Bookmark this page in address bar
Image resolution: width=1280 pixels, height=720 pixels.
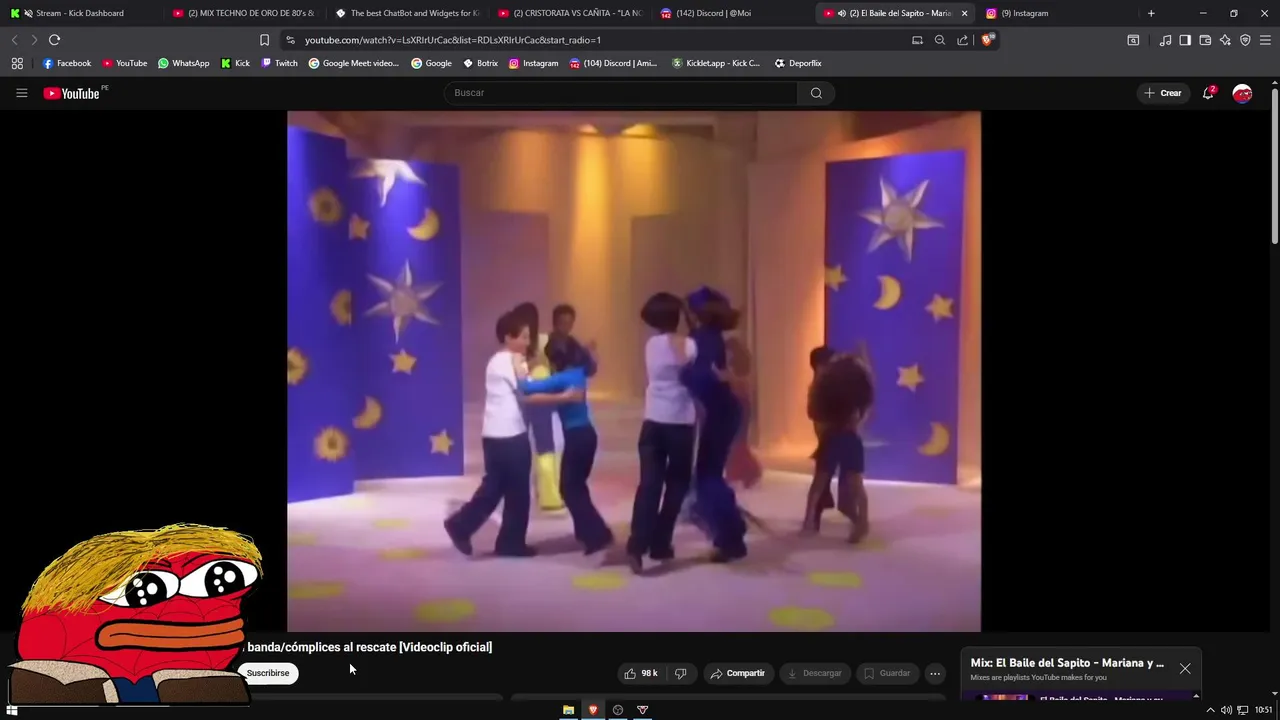(264, 40)
